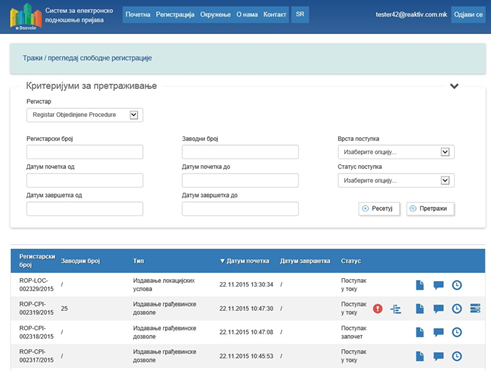This screenshot has height=371, width=491.
Task: Click tester42@reaktiv.com.mk account link
Action: pos(411,15)
